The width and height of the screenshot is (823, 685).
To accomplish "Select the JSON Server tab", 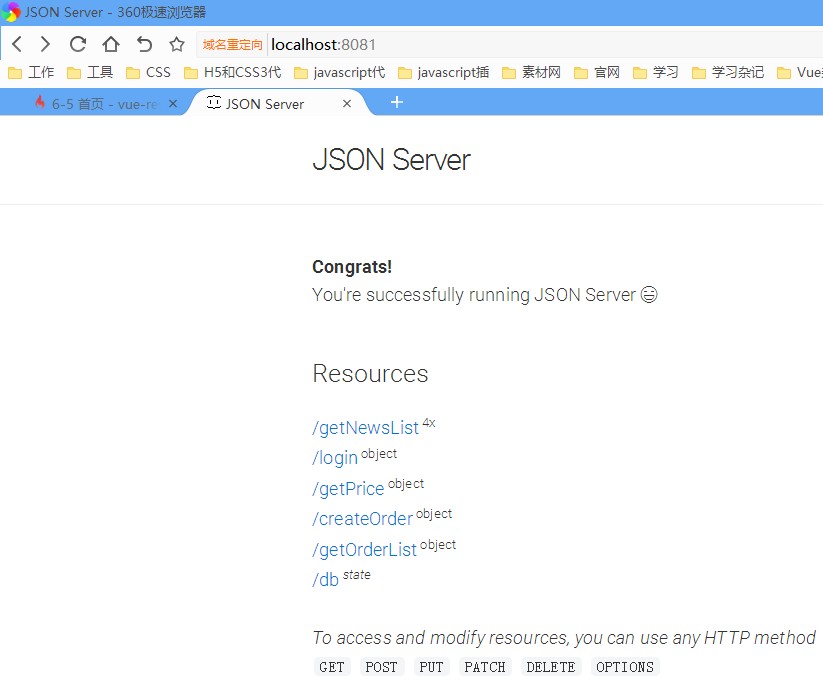I will tap(266, 103).
